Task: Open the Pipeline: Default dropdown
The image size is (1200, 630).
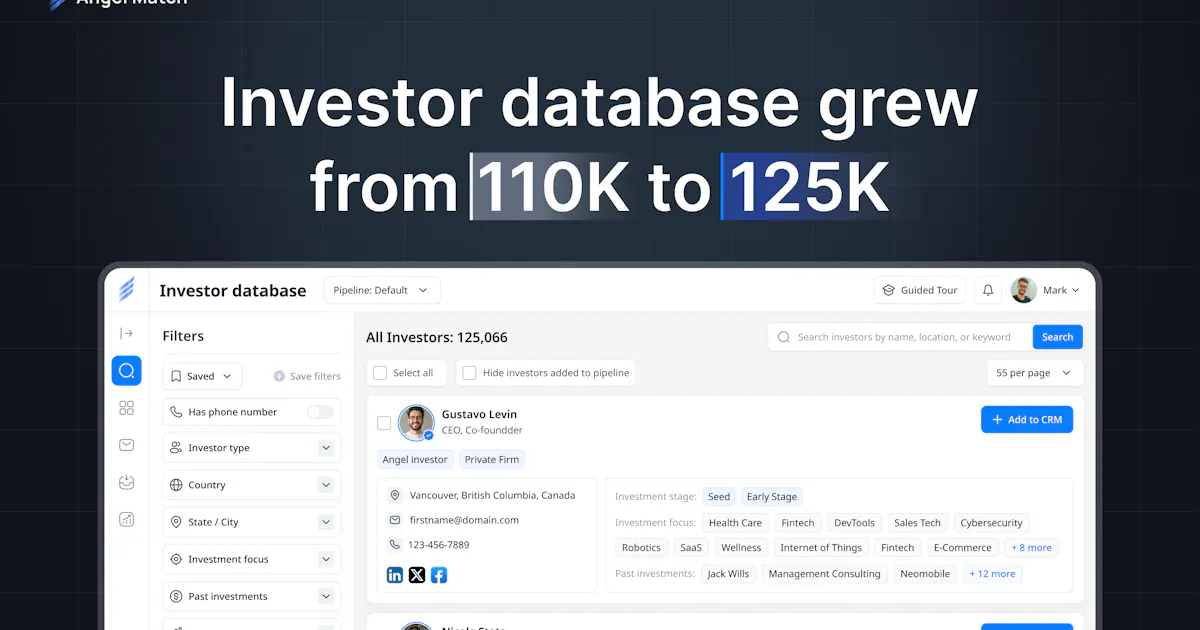Action: 382,290
